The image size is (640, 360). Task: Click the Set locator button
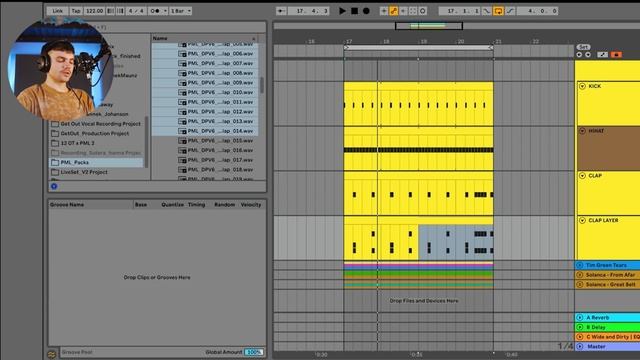pos(583,47)
